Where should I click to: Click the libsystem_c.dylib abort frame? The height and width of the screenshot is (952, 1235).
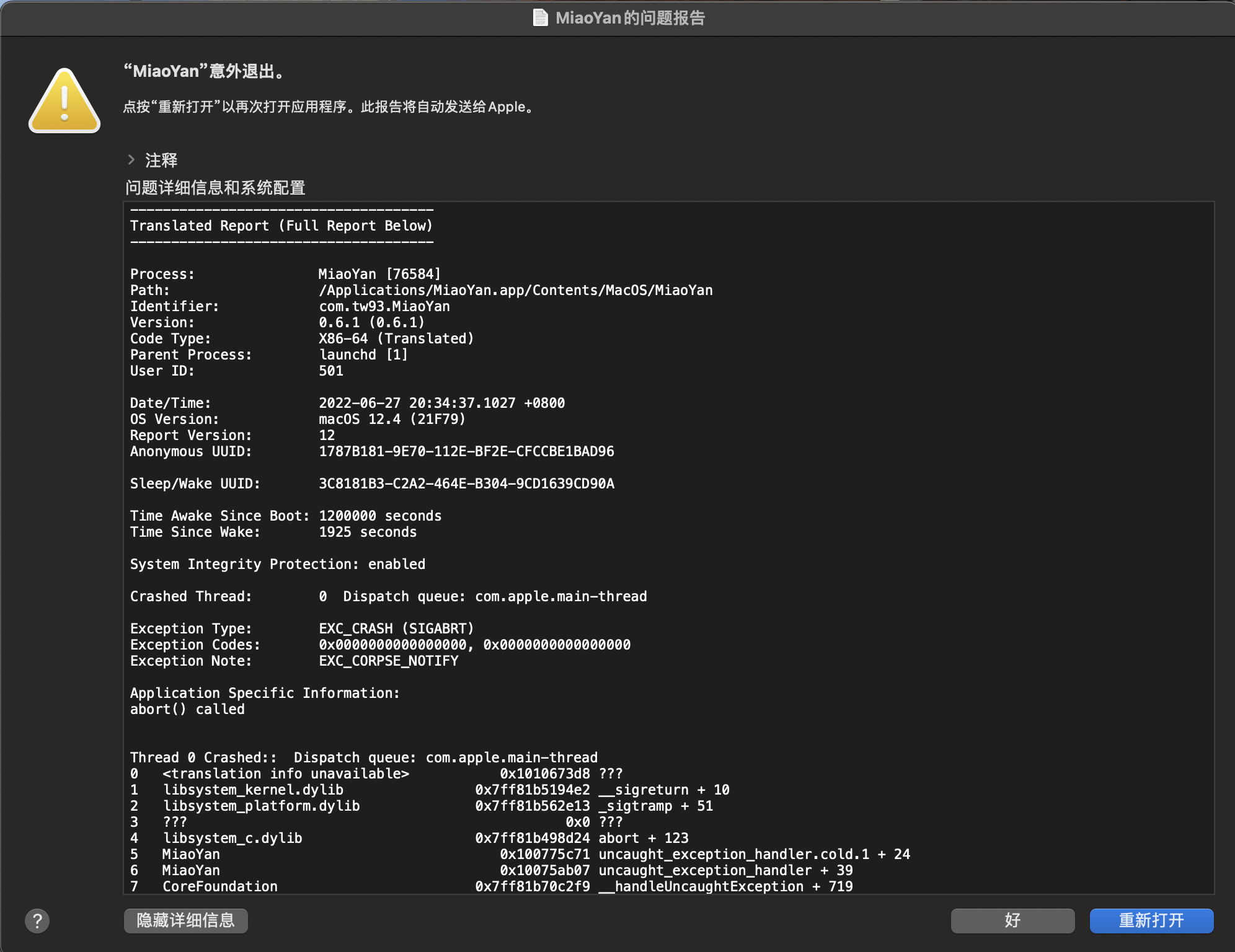[x=409, y=838]
